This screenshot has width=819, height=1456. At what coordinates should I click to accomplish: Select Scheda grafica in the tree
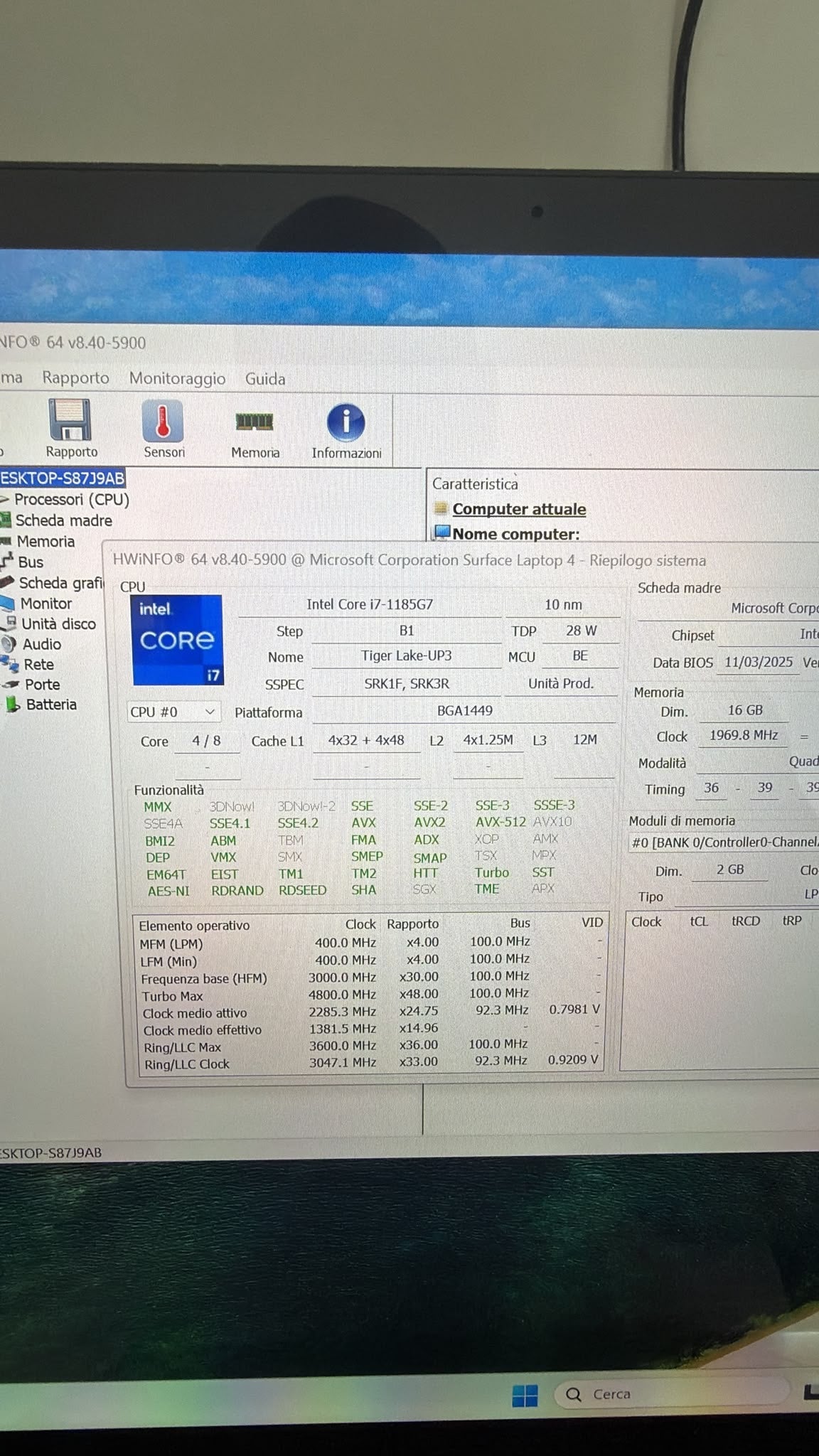coord(61,583)
